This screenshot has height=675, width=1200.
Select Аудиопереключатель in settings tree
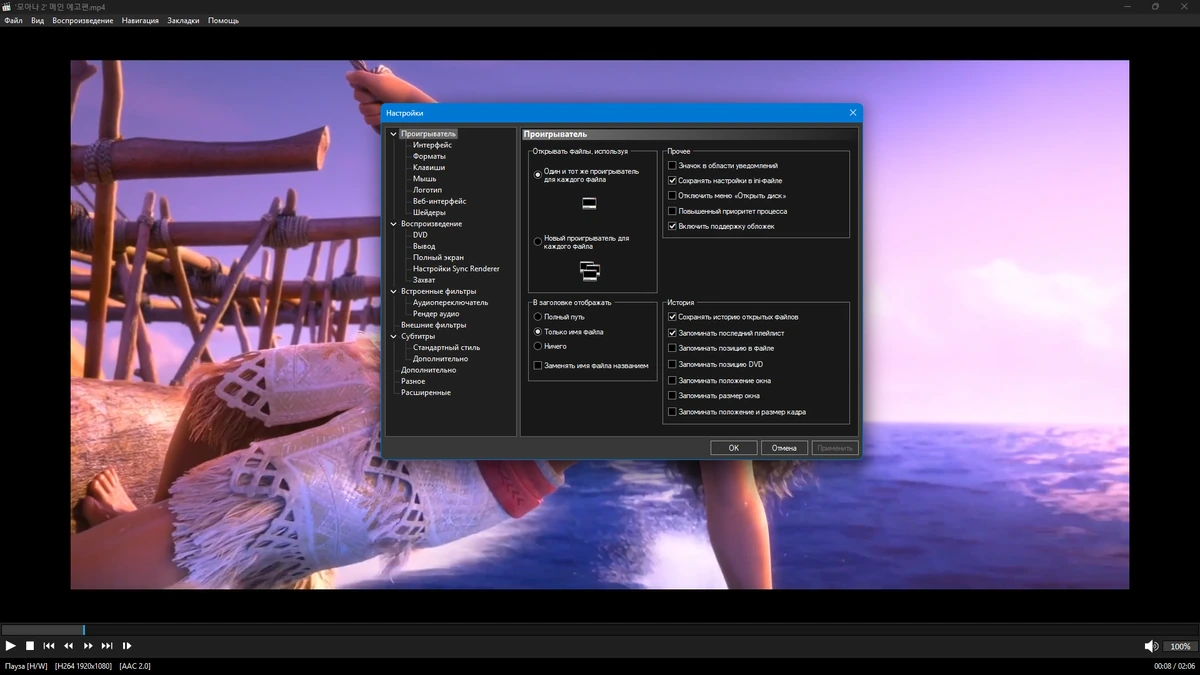tap(450, 302)
